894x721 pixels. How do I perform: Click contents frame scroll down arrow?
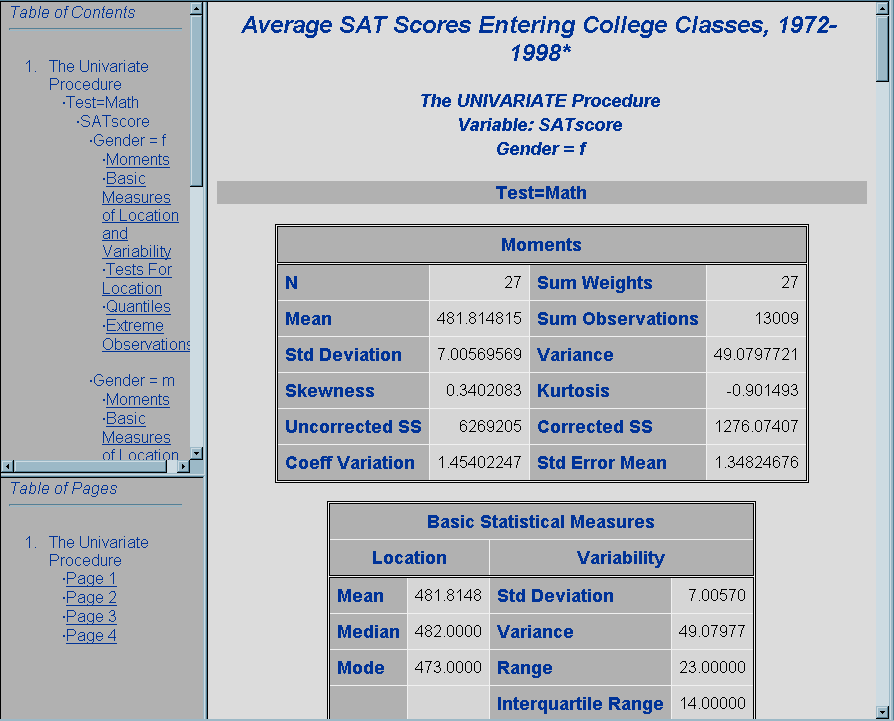click(197, 453)
